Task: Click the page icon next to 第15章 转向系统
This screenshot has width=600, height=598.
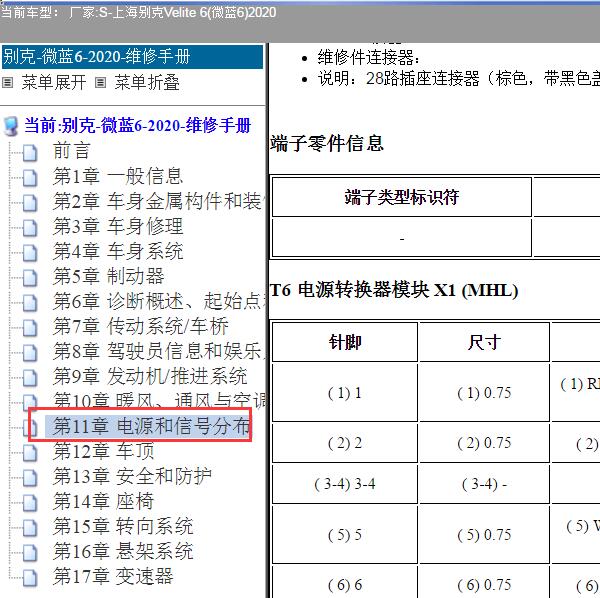Action: (x=30, y=528)
